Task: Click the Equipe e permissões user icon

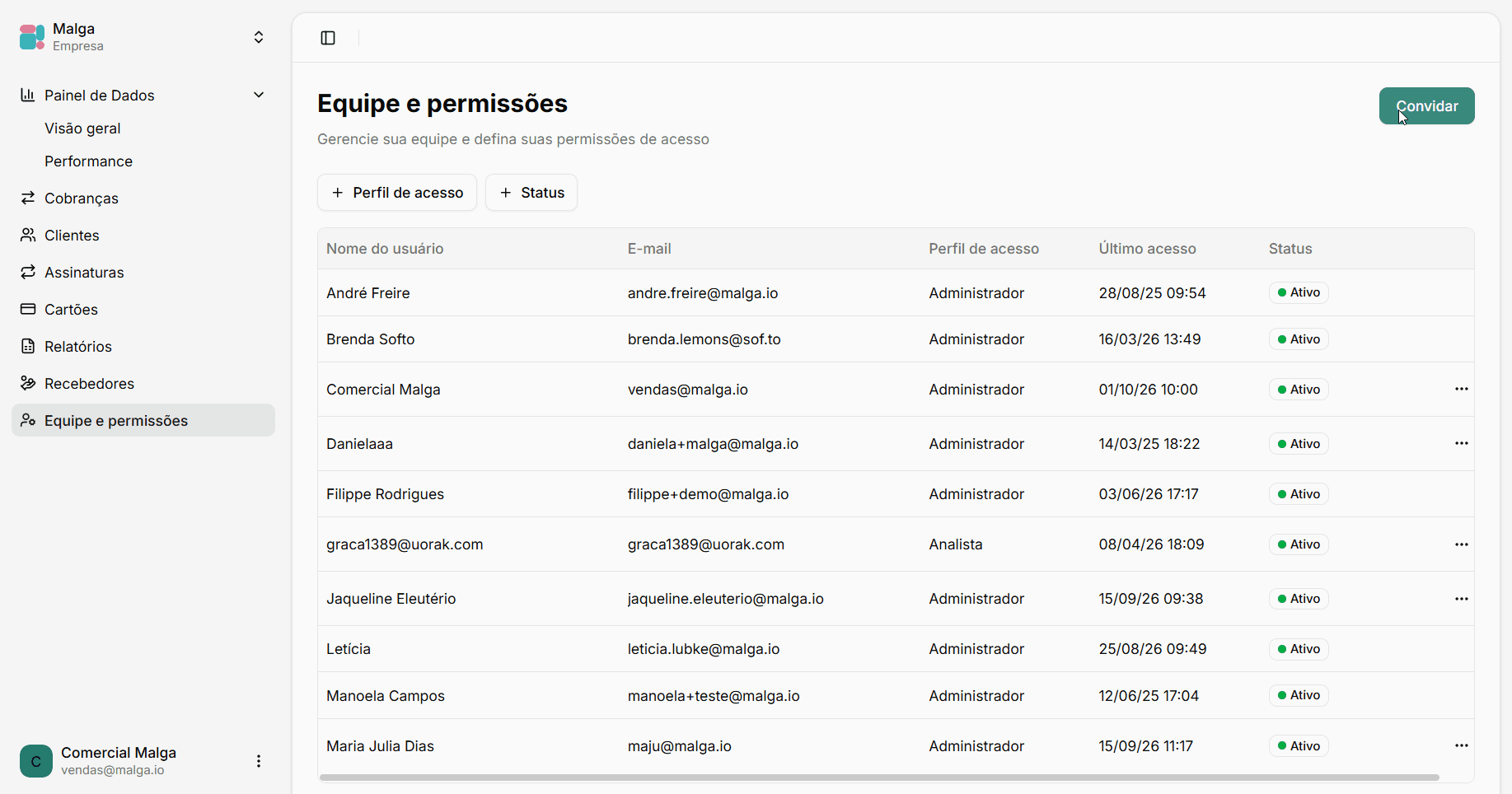Action: [x=28, y=420]
